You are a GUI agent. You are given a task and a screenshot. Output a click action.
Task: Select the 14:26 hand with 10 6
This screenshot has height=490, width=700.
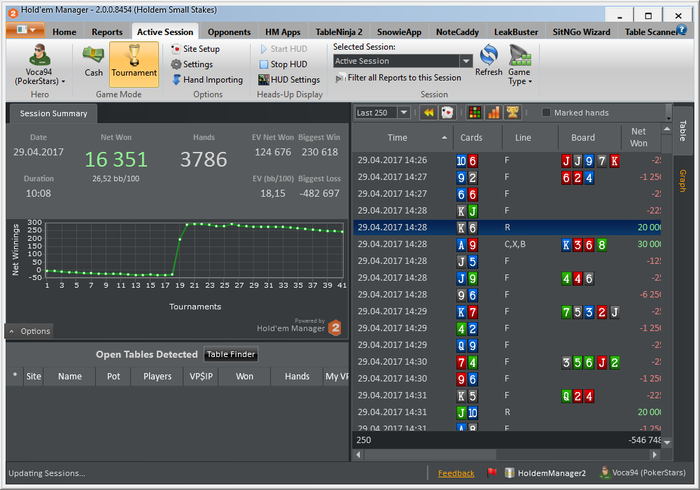click(507, 160)
